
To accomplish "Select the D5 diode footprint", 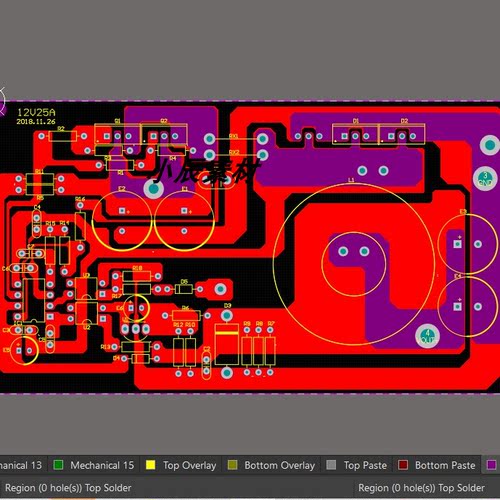I will point(184,289).
